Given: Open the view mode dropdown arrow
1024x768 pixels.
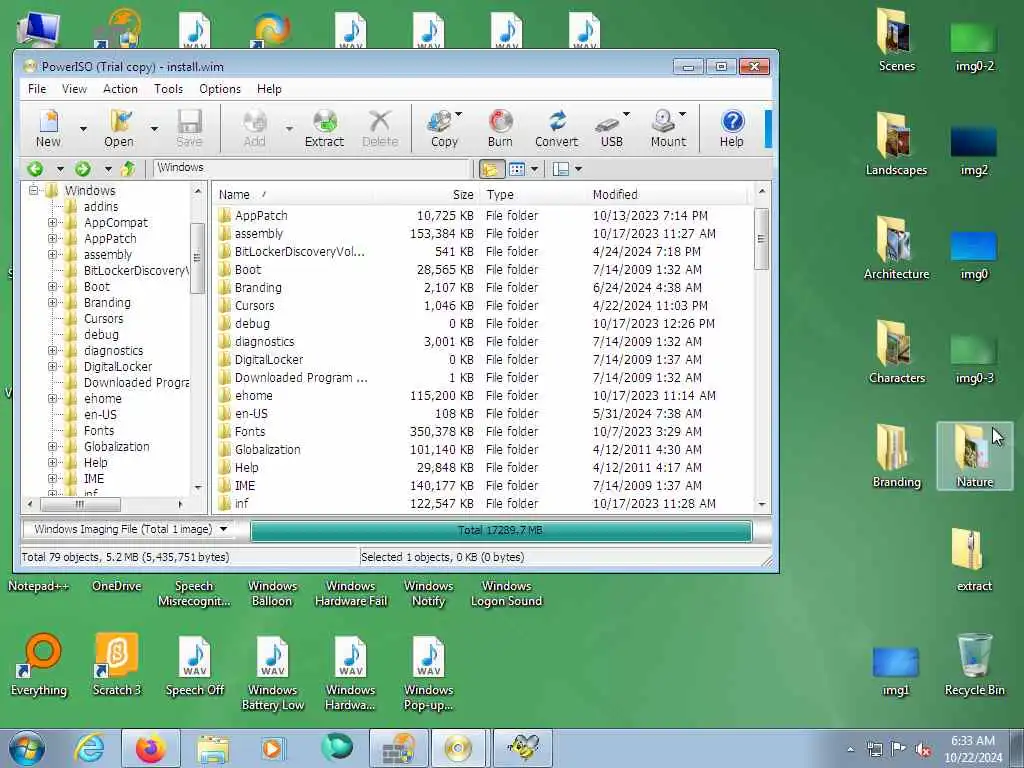Looking at the screenshot, I should pyautogui.click(x=534, y=169).
